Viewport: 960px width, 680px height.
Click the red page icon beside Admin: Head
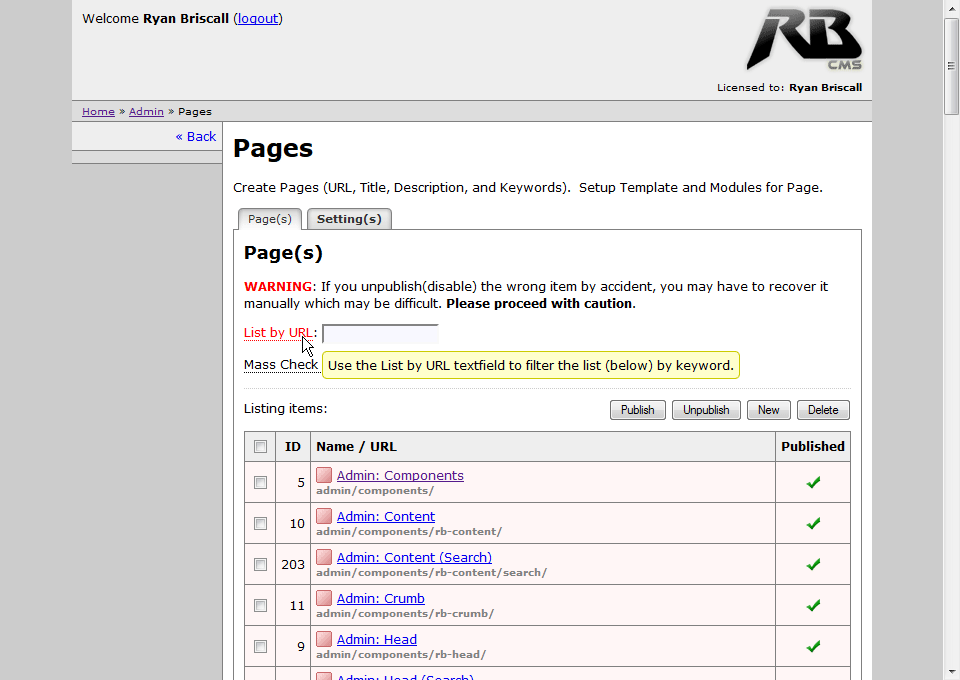[324, 639]
